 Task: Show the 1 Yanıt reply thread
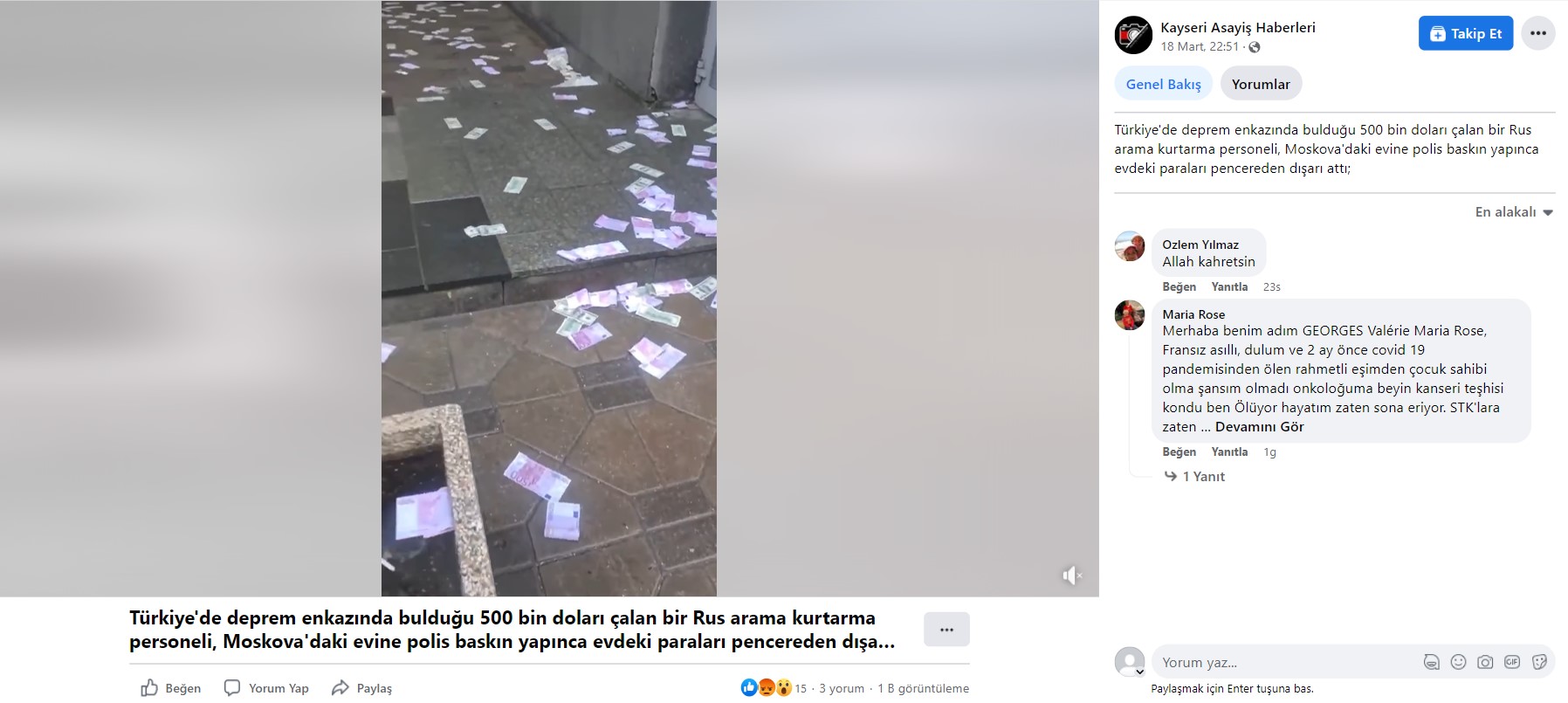tap(1194, 476)
